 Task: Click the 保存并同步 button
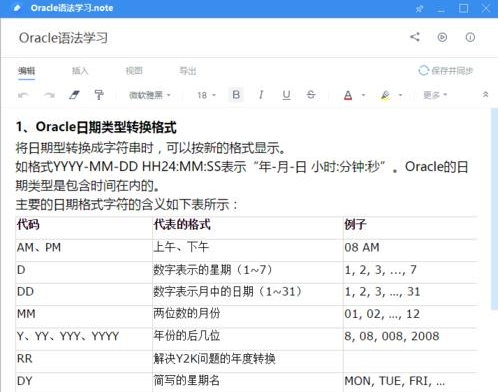point(446,71)
